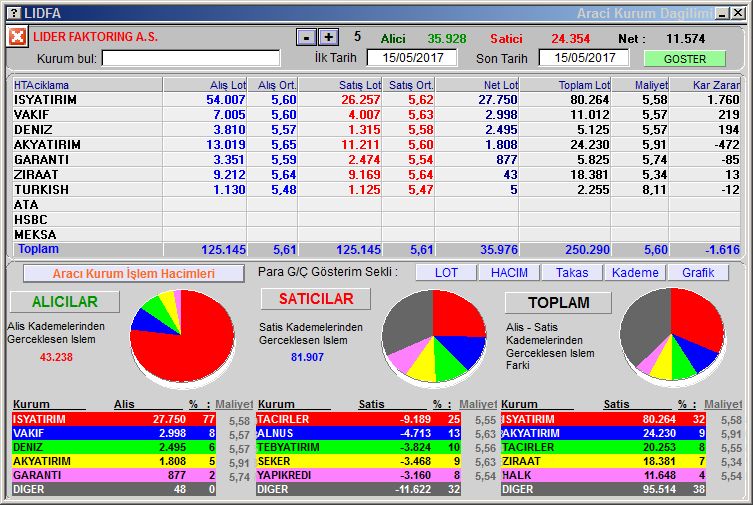Click the red X icon beside LIDER FAKTORING
Image resolution: width=753 pixels, height=505 pixels.
point(17,36)
